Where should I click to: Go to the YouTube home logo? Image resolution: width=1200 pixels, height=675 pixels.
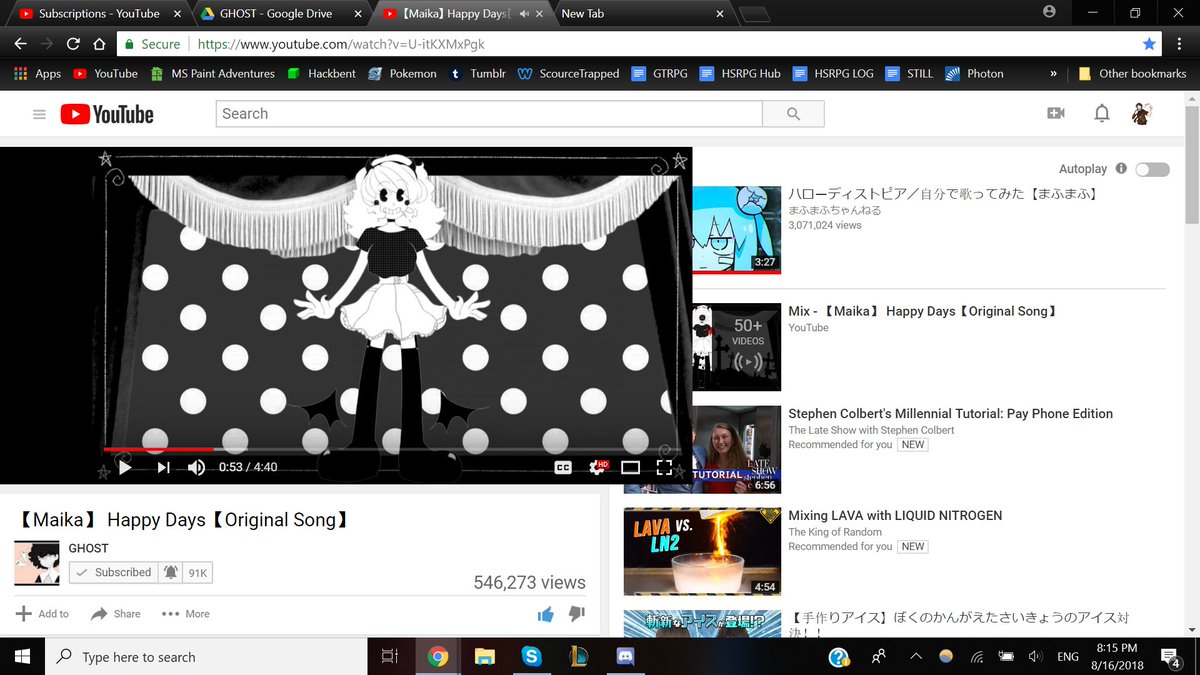[107, 114]
